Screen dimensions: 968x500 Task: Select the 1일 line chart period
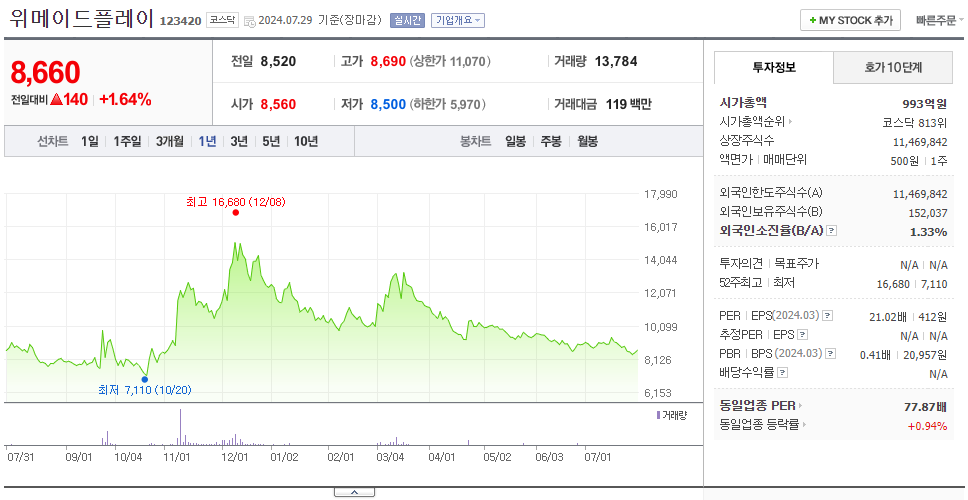90,141
